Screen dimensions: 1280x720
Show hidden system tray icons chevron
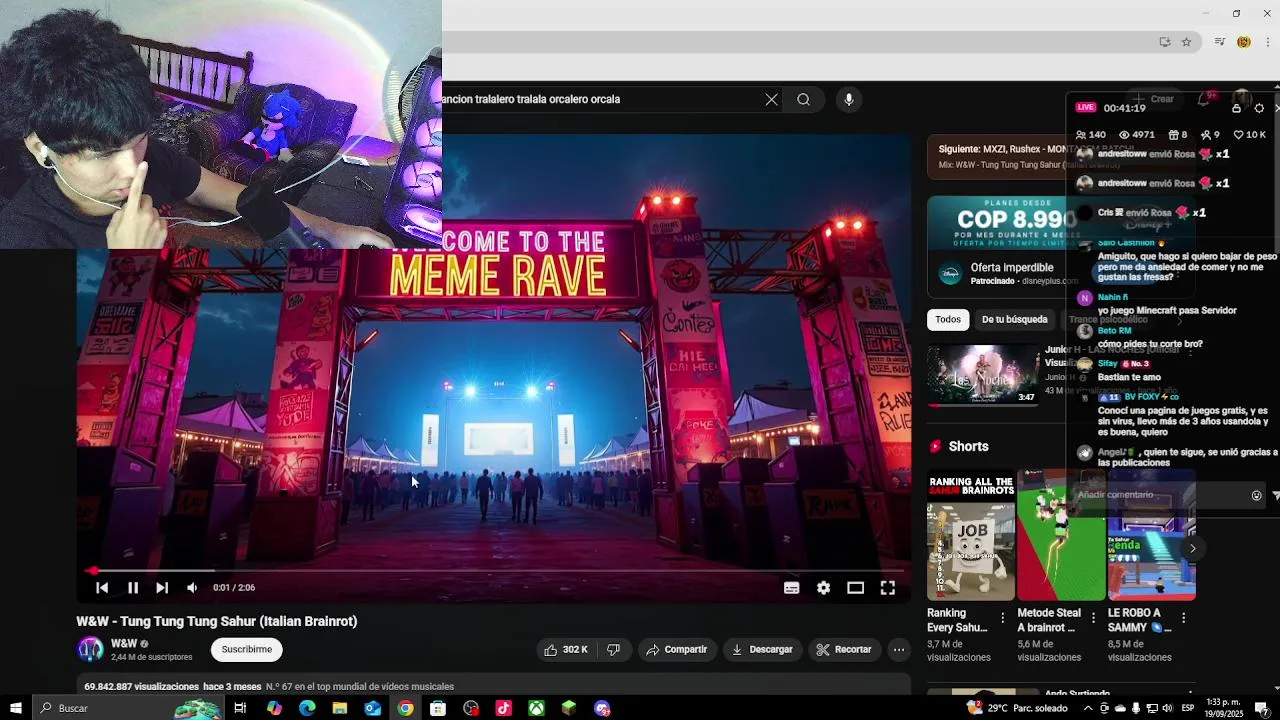pyautogui.click(x=1088, y=708)
